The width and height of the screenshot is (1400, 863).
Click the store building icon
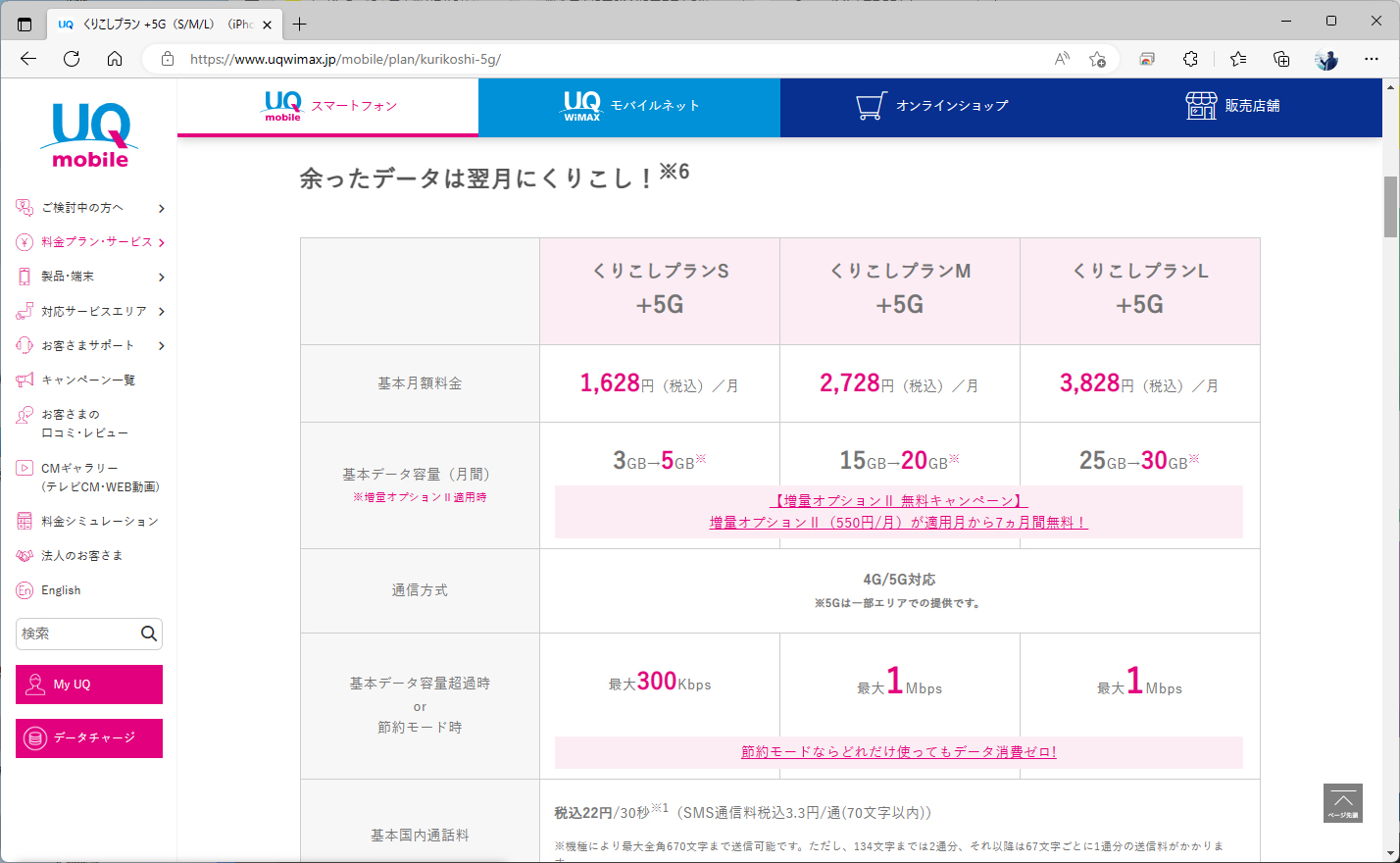click(1201, 106)
